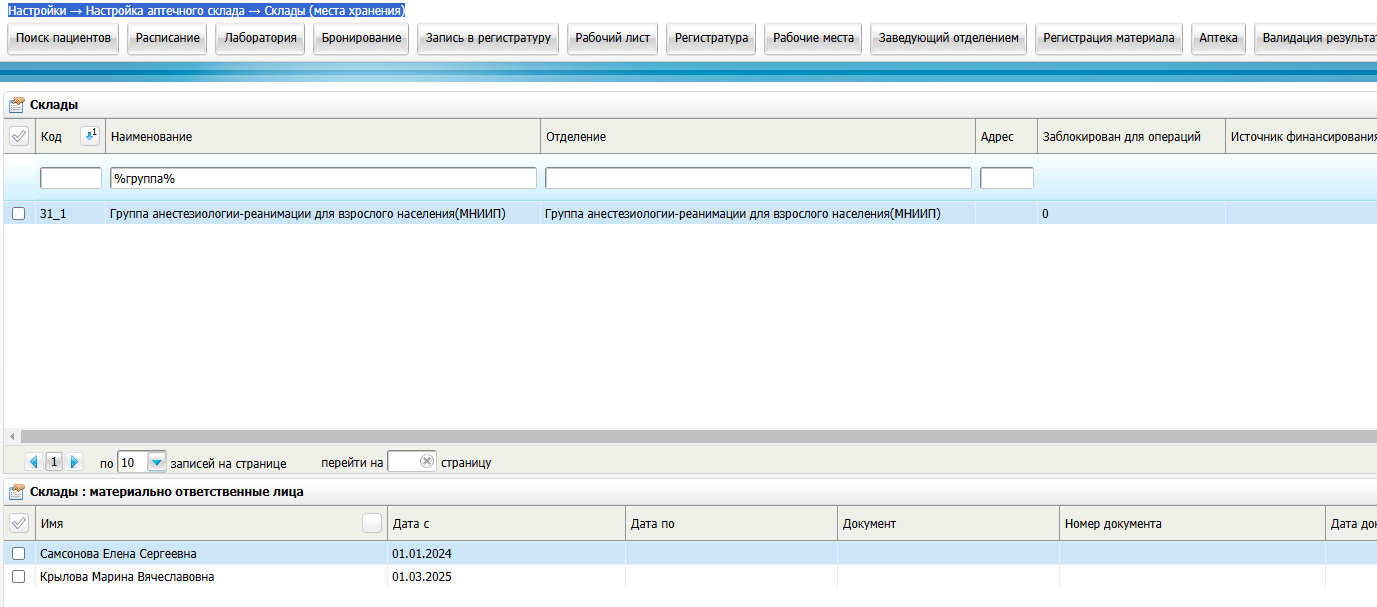This screenshot has width=1377, height=607.
Task: Tick the checkbox for warehouse 31_1
Action: [18, 213]
